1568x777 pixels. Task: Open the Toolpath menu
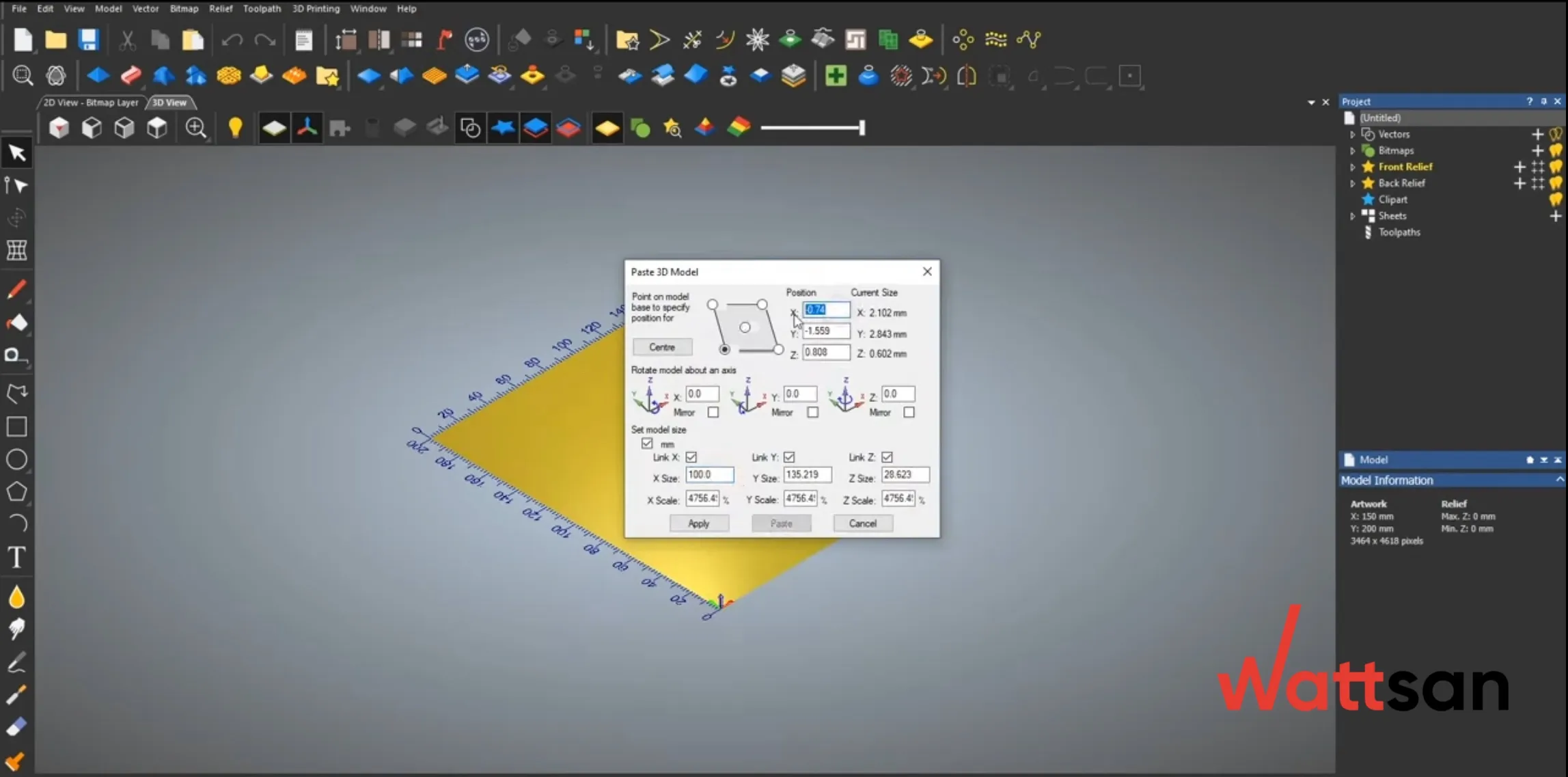262,9
